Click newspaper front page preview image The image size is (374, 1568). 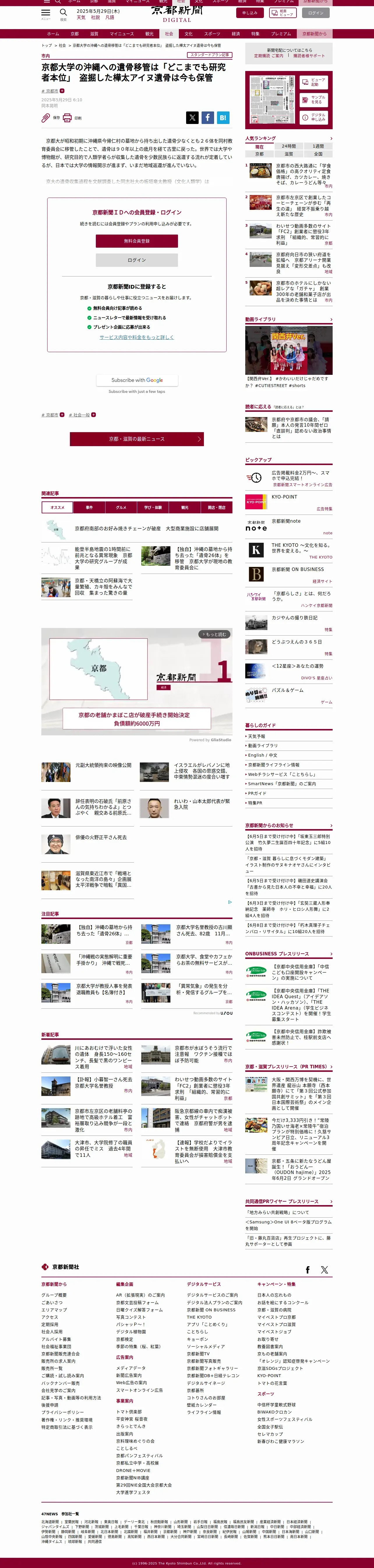tap(272, 100)
